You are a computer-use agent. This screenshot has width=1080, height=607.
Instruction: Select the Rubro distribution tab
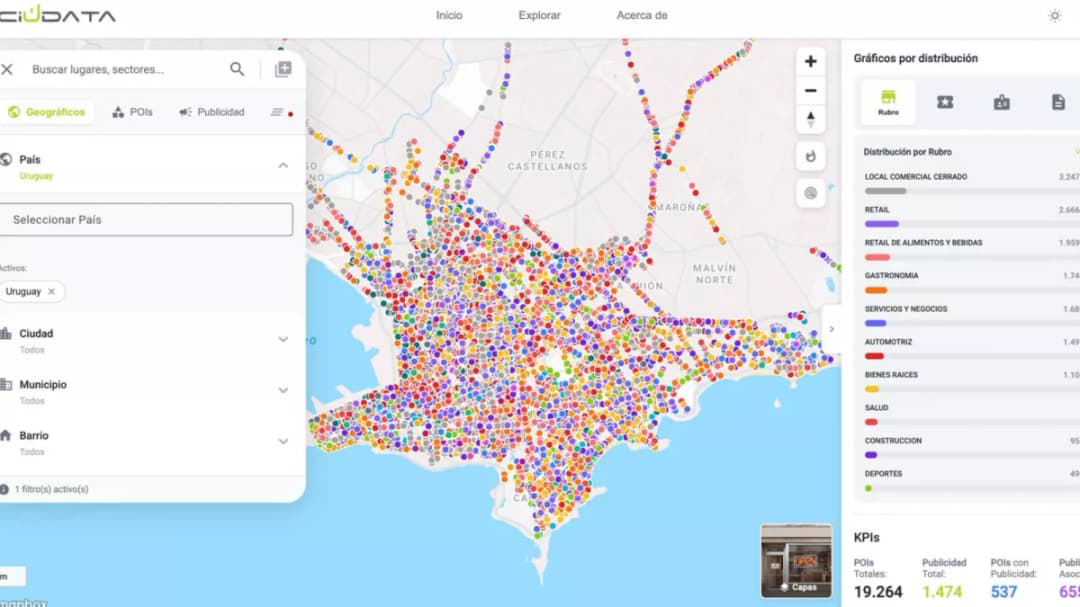[x=888, y=102]
